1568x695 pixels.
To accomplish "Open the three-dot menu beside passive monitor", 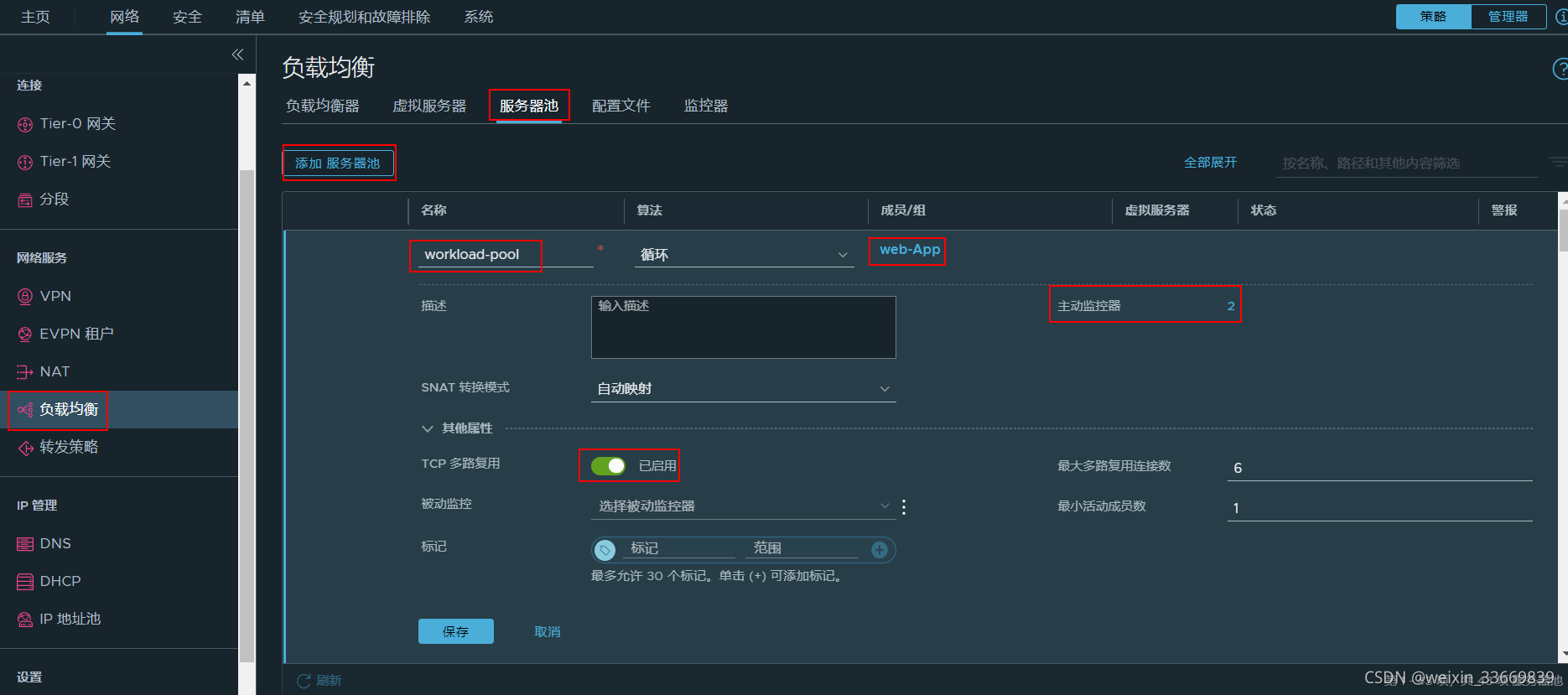I will pos(904,507).
